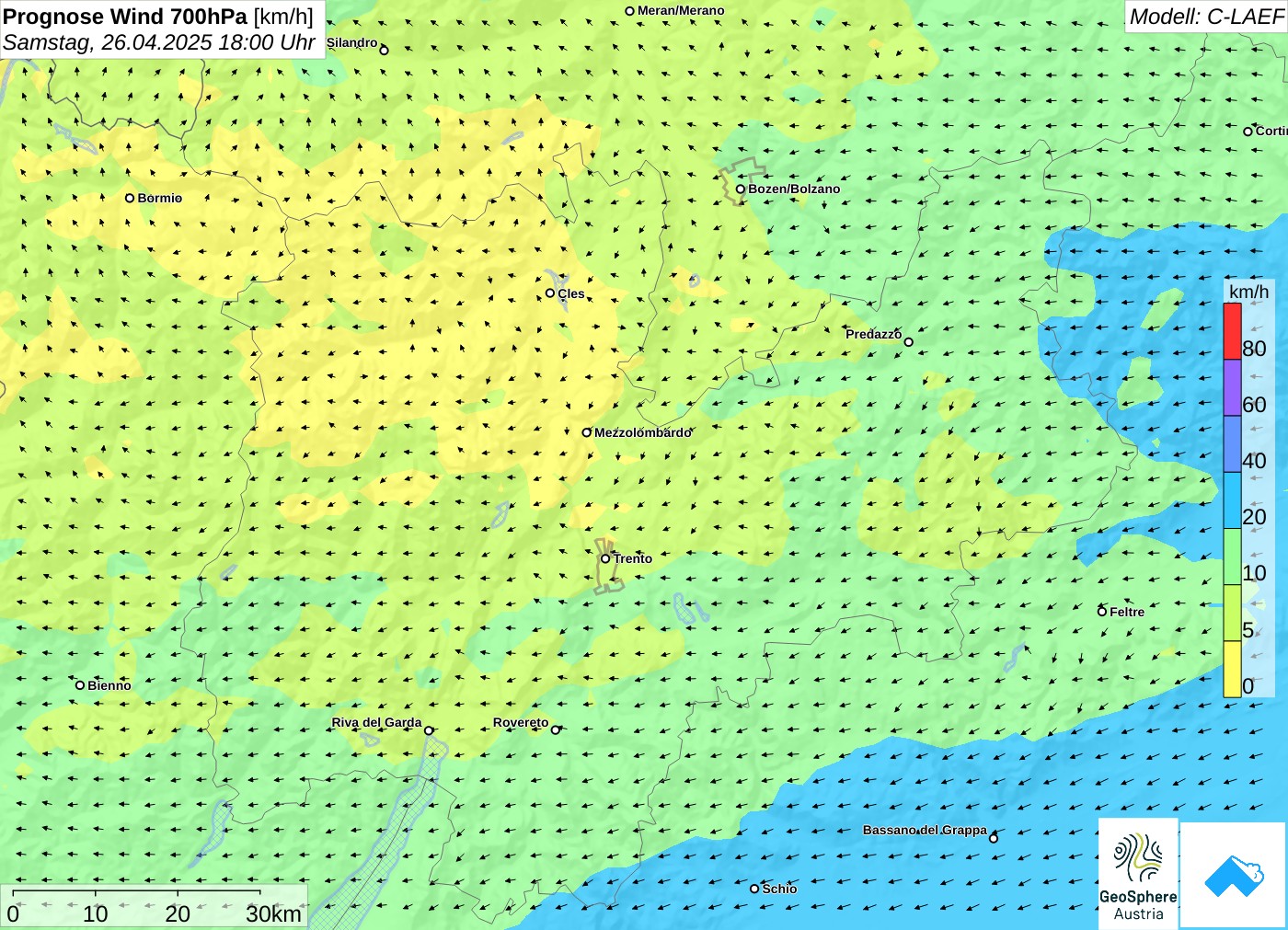This screenshot has height=930, width=1288.
Task: Click the purple 60 km/h legend swatch
Action: coord(1232,387)
